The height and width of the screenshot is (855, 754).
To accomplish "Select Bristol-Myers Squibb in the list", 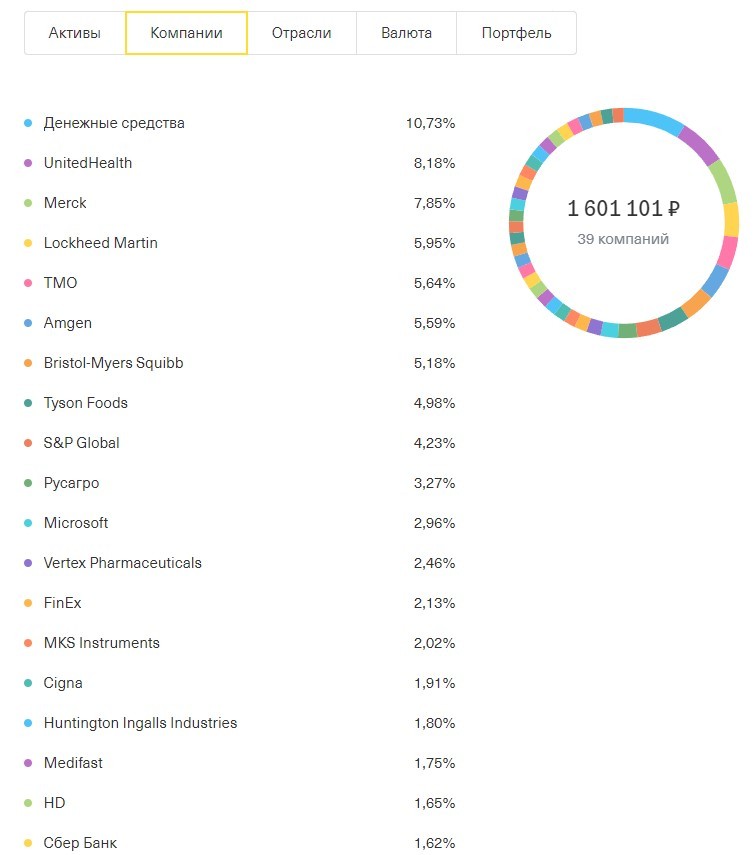I will click(x=240, y=363).
